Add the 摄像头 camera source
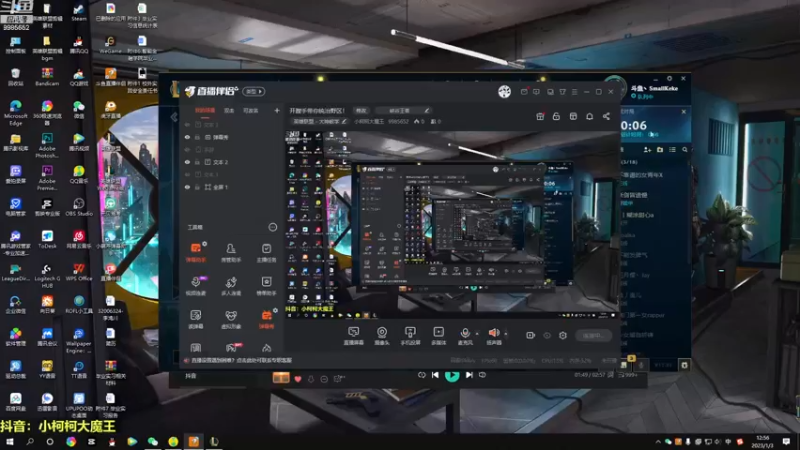 tap(382, 336)
